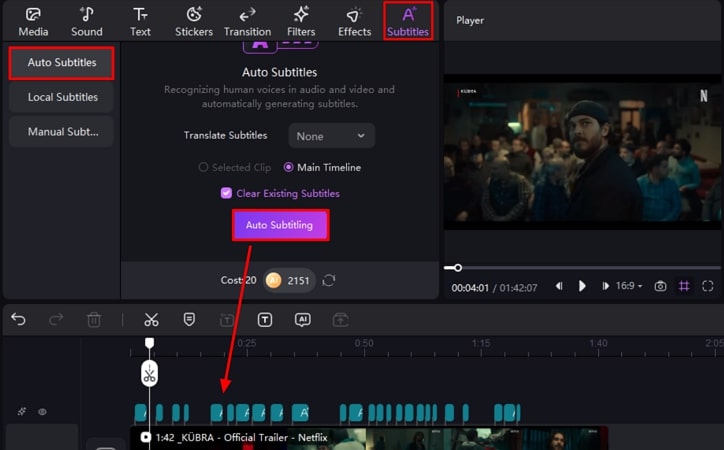Click the marker shield icon

189,319
